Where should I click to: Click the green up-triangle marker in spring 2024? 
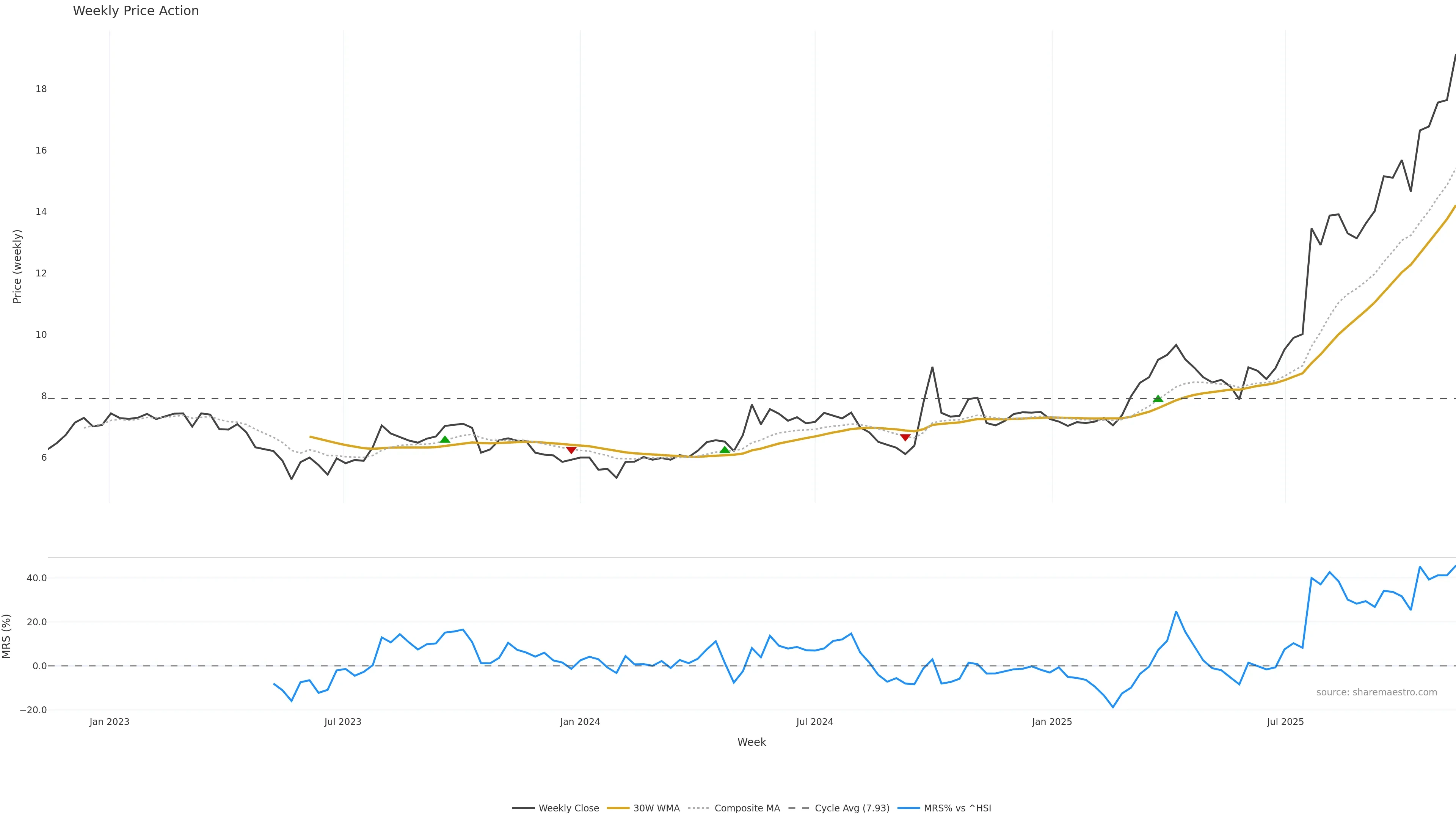(x=725, y=450)
